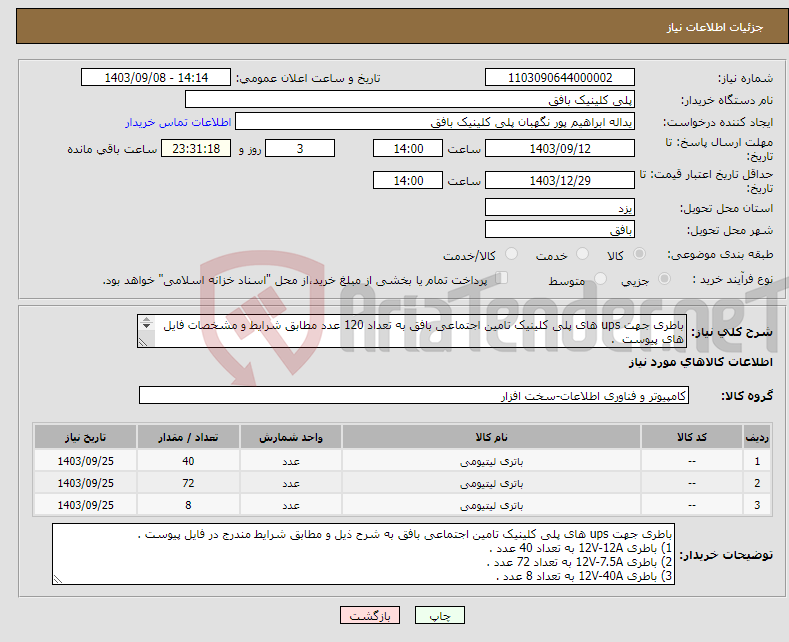Click the واحد شمارش column header
The height and width of the screenshot is (642, 789).
pos(291,437)
